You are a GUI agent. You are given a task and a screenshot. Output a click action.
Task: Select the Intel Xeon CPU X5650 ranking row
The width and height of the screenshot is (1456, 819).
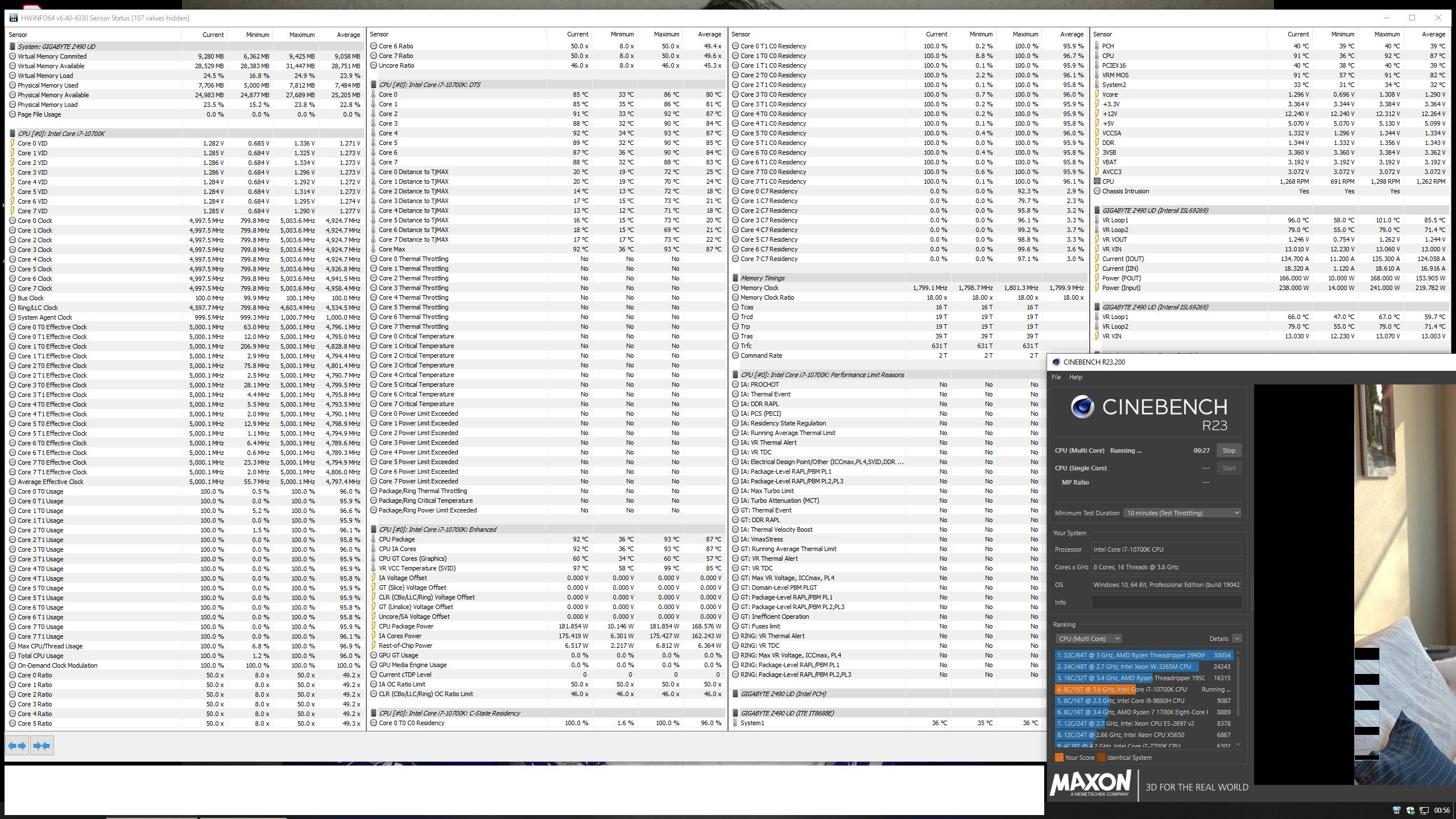point(1144,735)
